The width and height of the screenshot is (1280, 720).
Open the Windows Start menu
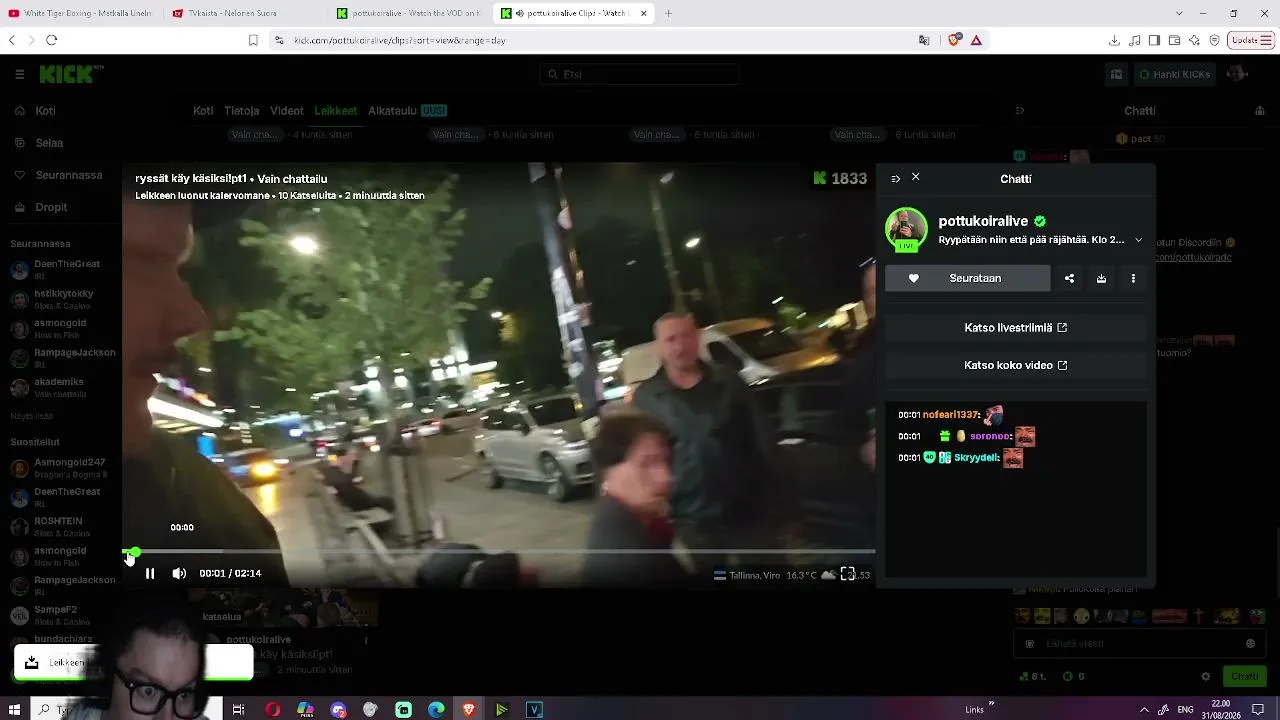click(14, 710)
